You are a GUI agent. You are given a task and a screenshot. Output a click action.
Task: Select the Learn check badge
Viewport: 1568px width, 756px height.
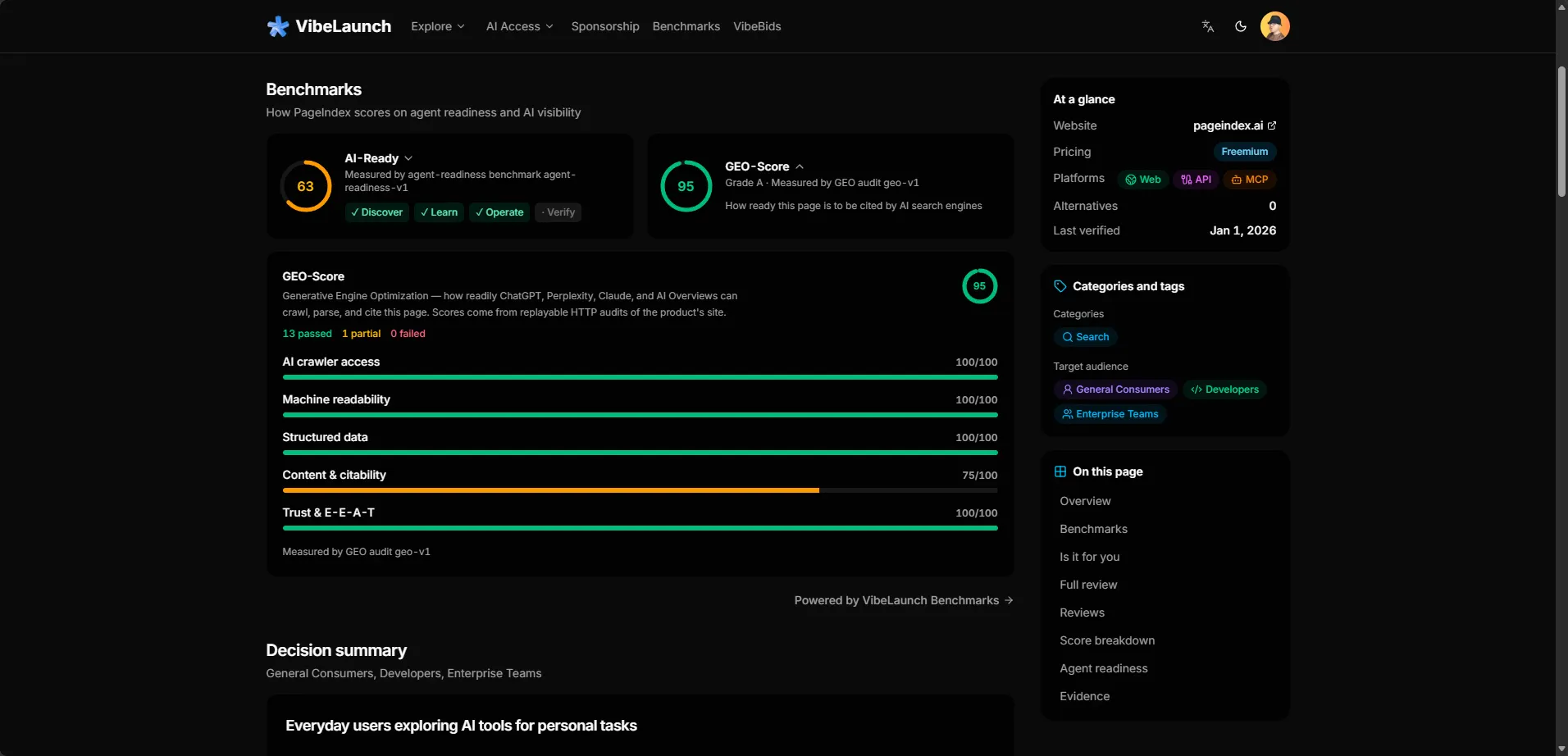(x=439, y=212)
